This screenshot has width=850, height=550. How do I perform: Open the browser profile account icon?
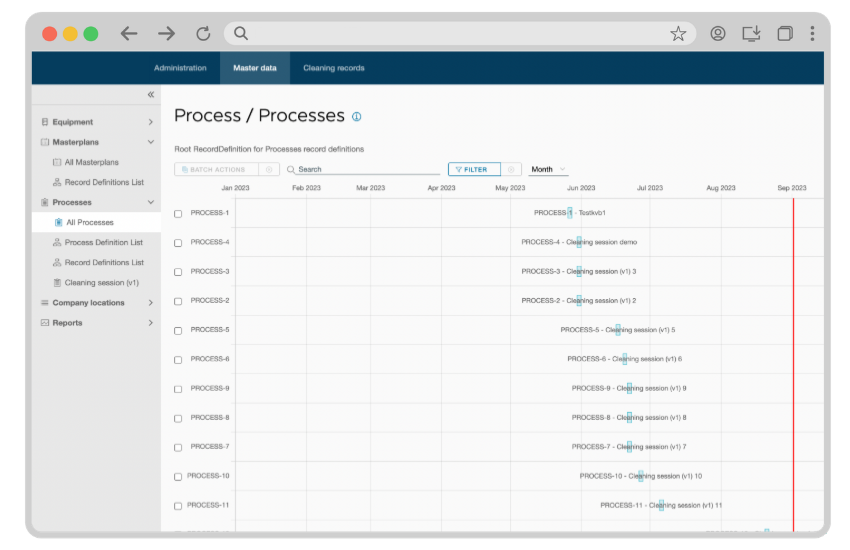point(718,34)
